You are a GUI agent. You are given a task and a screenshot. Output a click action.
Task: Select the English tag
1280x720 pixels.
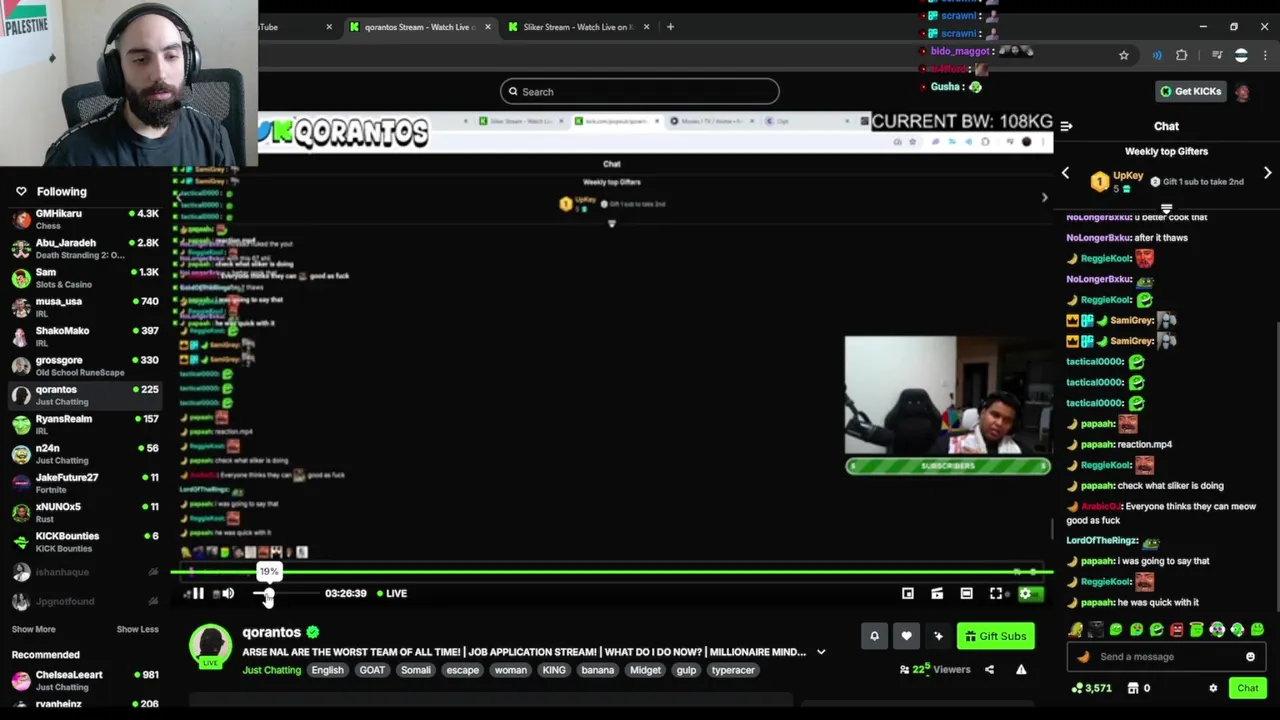[x=327, y=670]
